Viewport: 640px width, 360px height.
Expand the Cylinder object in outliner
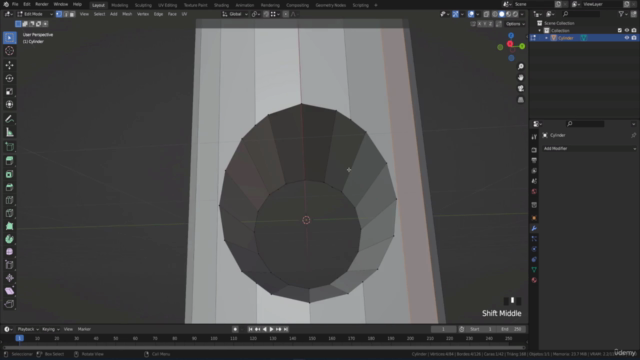coord(547,38)
